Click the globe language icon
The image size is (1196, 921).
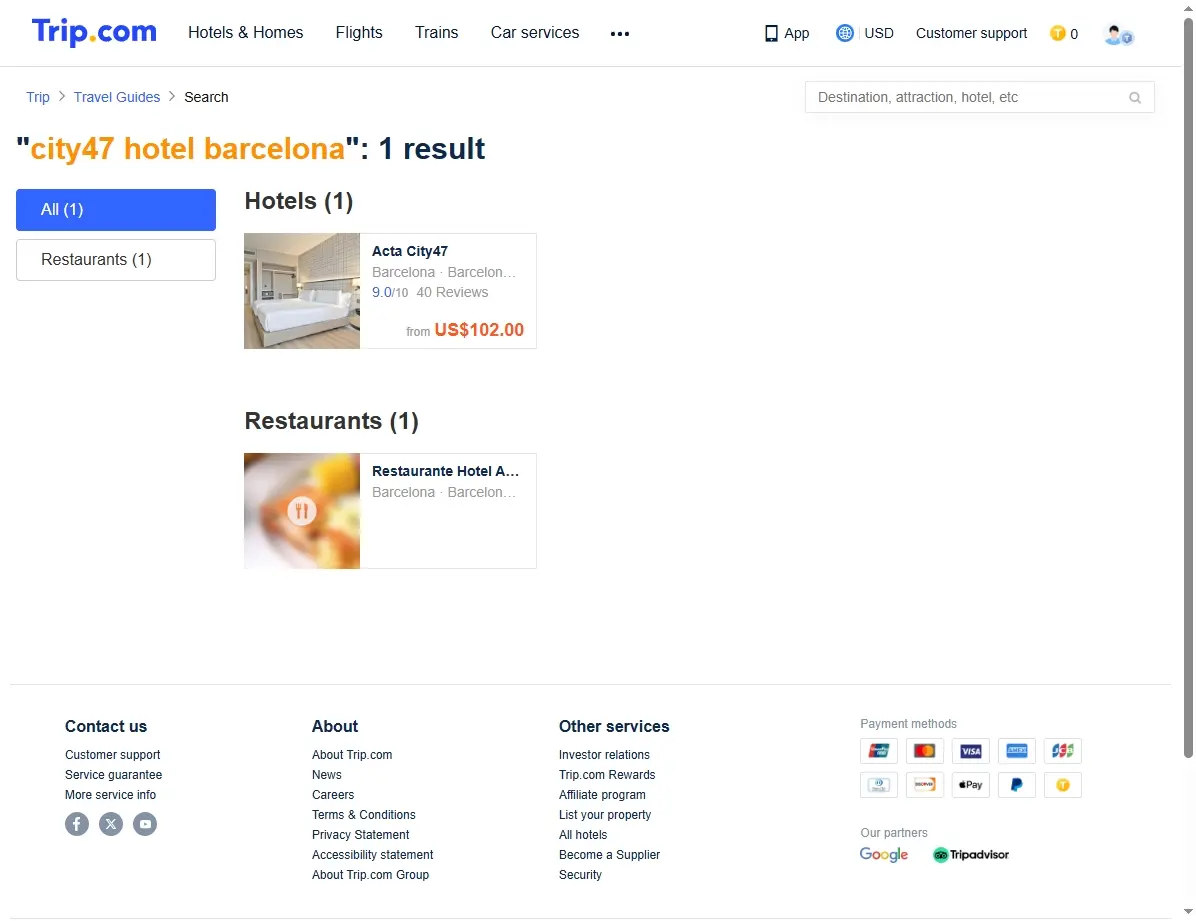844,33
